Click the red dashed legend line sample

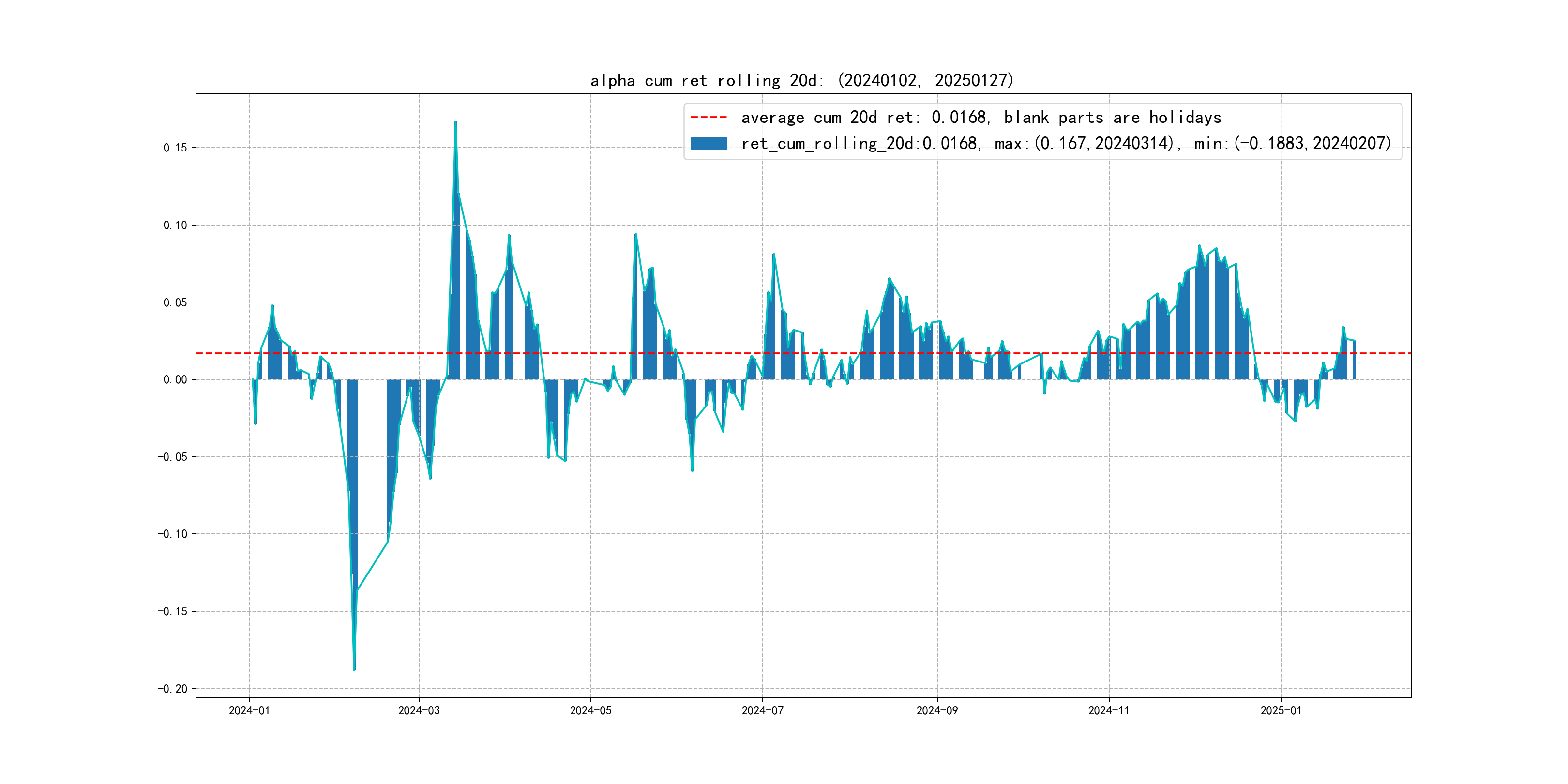pos(709,117)
